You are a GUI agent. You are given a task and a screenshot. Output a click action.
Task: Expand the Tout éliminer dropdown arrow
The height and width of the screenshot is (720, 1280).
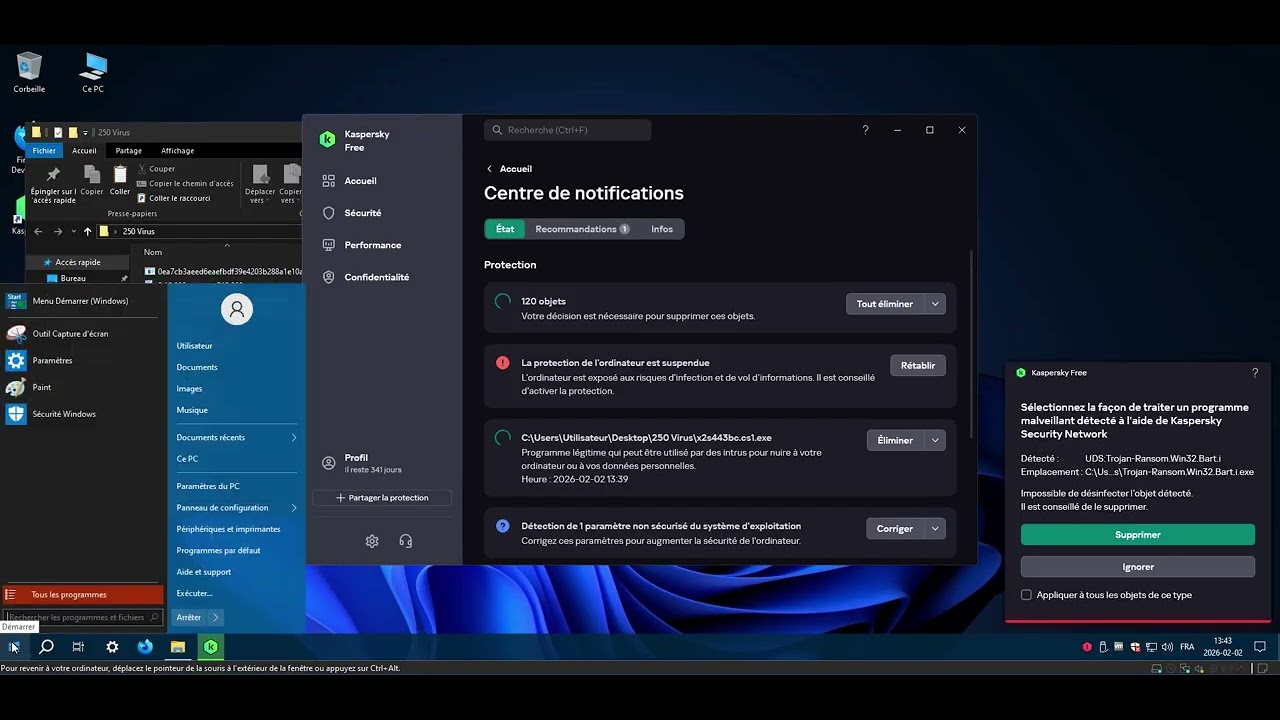(935, 304)
